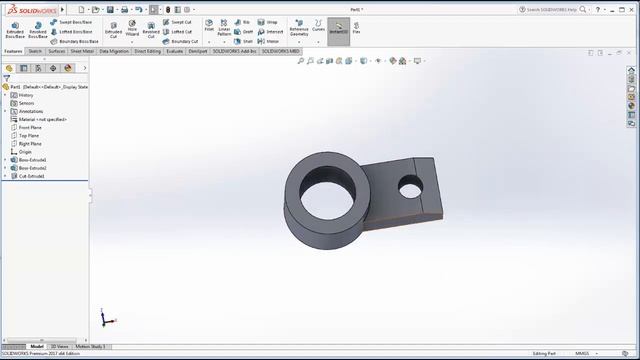Click Search SOLIDWORKS Help field
The height and width of the screenshot is (360, 640).
point(552,9)
